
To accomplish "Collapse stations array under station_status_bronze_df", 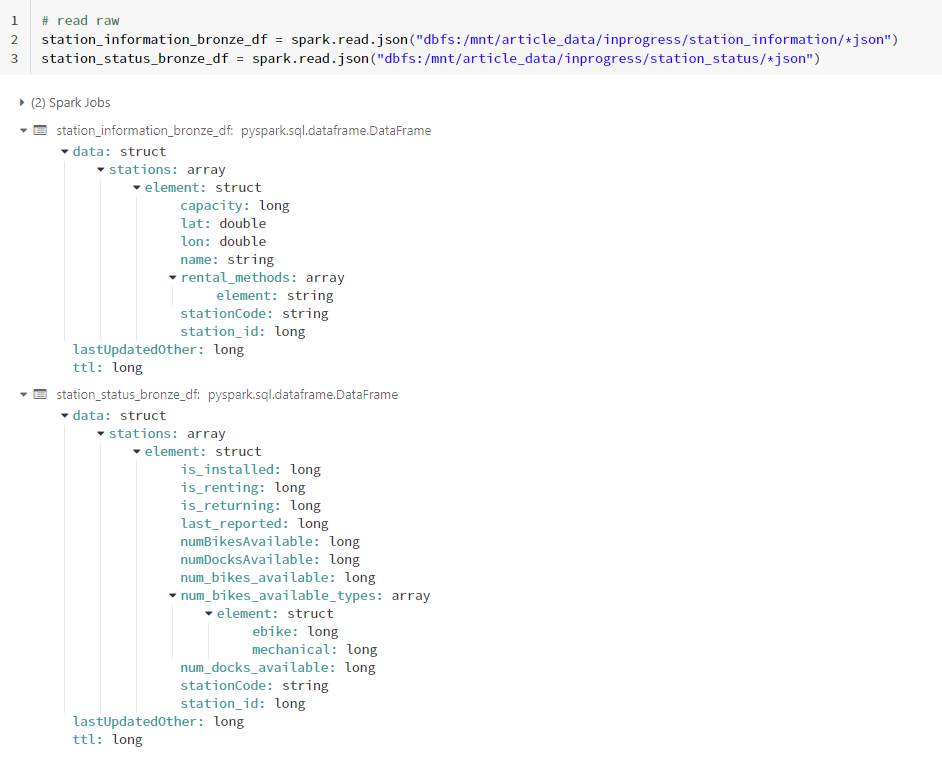I will coord(101,434).
